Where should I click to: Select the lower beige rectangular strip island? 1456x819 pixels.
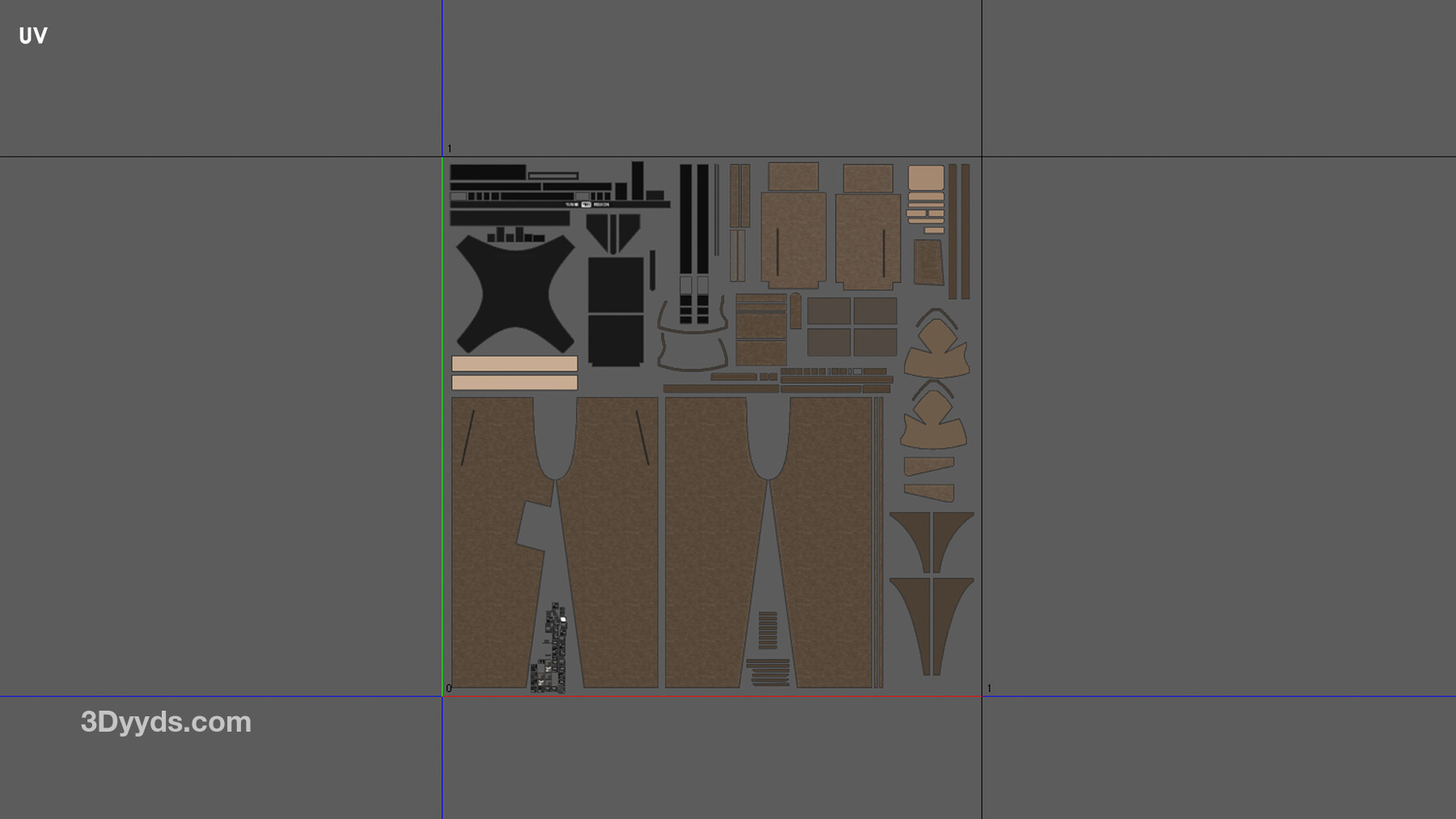click(x=514, y=382)
